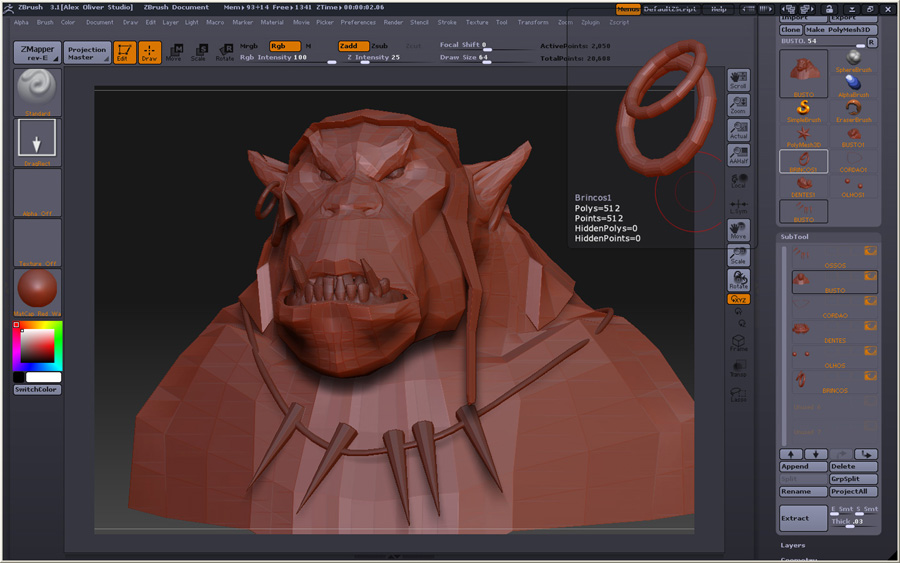Pick the EraserBrush tool
Viewport: 900px width, 563px height.
pyautogui.click(x=853, y=109)
